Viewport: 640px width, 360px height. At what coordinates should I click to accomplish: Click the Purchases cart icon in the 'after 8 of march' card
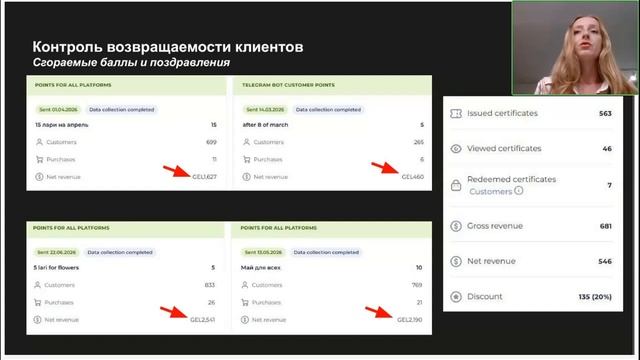coord(247,160)
